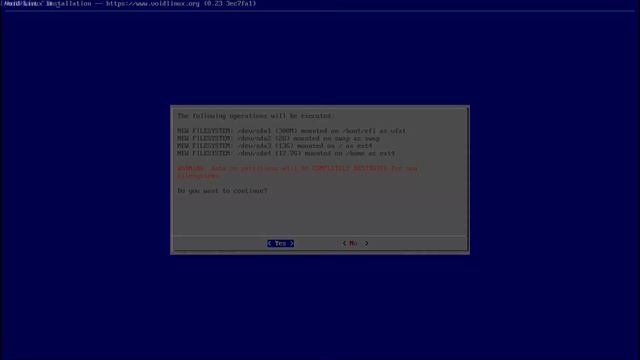
Task: Click the voidlinux.org URL in the title bar
Action: (153, 4)
